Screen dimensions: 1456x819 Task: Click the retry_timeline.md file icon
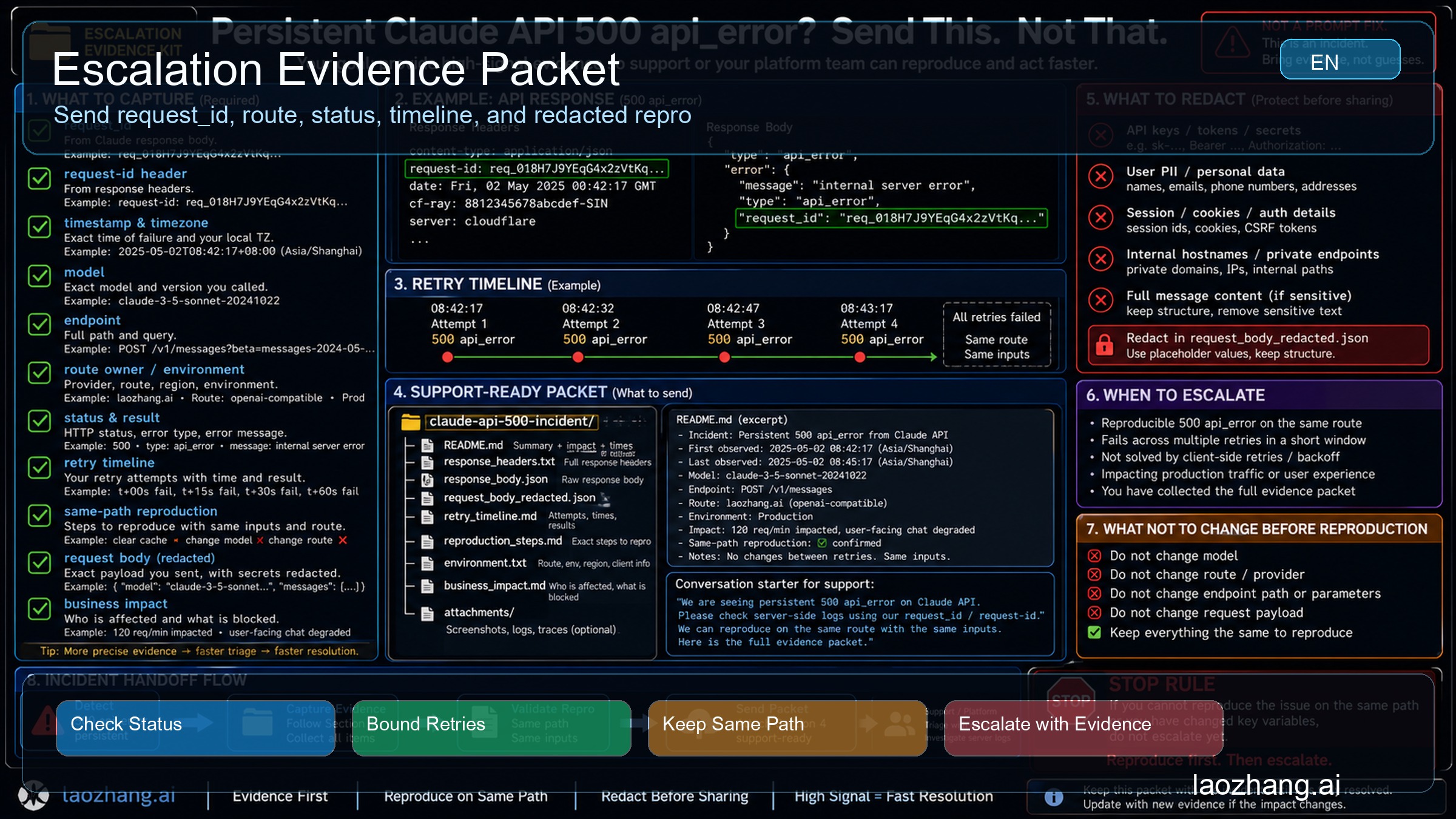tap(428, 517)
